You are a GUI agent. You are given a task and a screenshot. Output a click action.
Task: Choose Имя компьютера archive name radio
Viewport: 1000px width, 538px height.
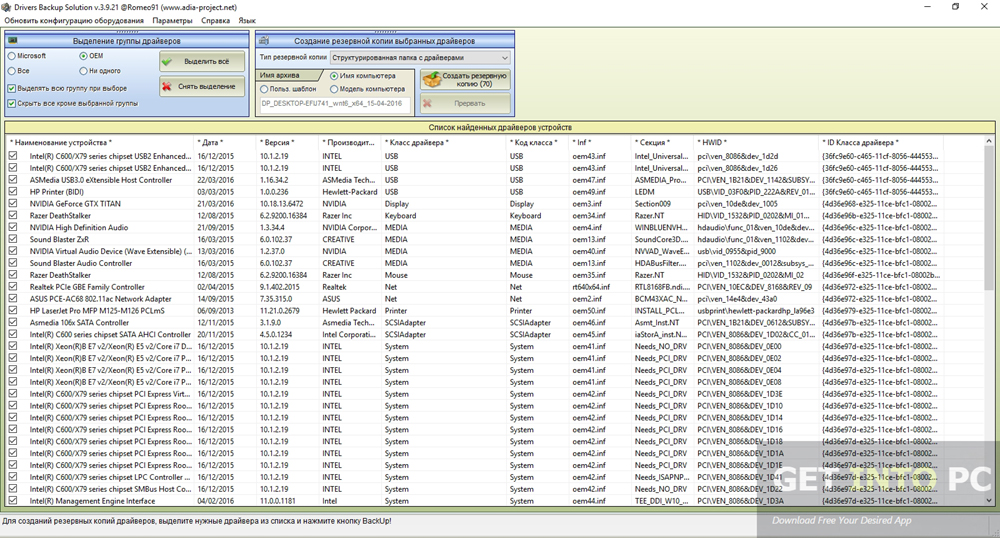tap(334, 76)
